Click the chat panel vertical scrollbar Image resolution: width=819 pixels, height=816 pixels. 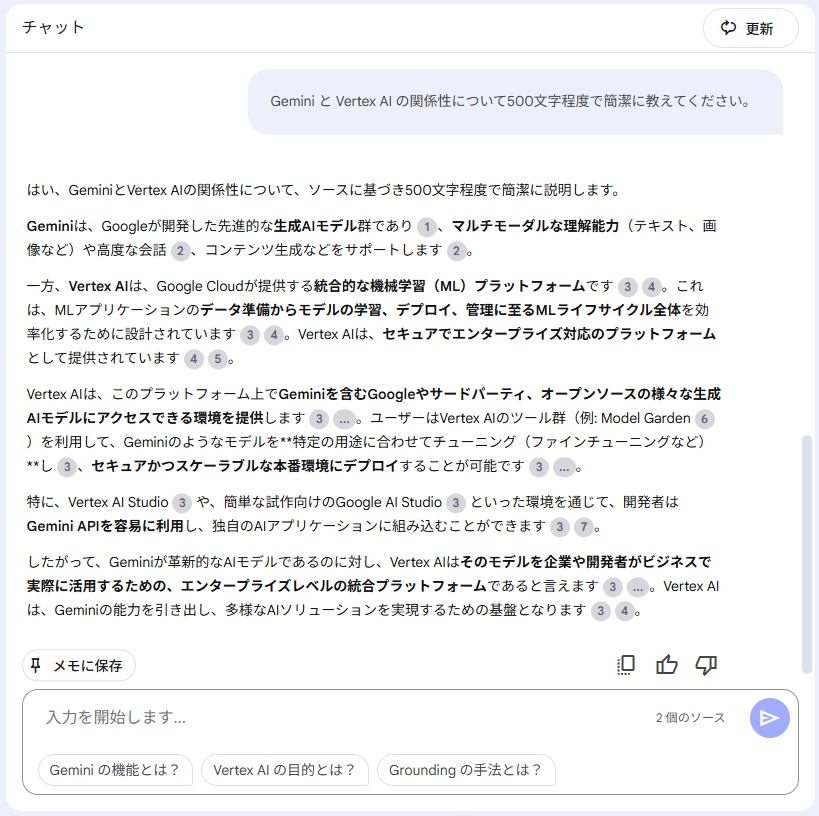tap(806, 554)
